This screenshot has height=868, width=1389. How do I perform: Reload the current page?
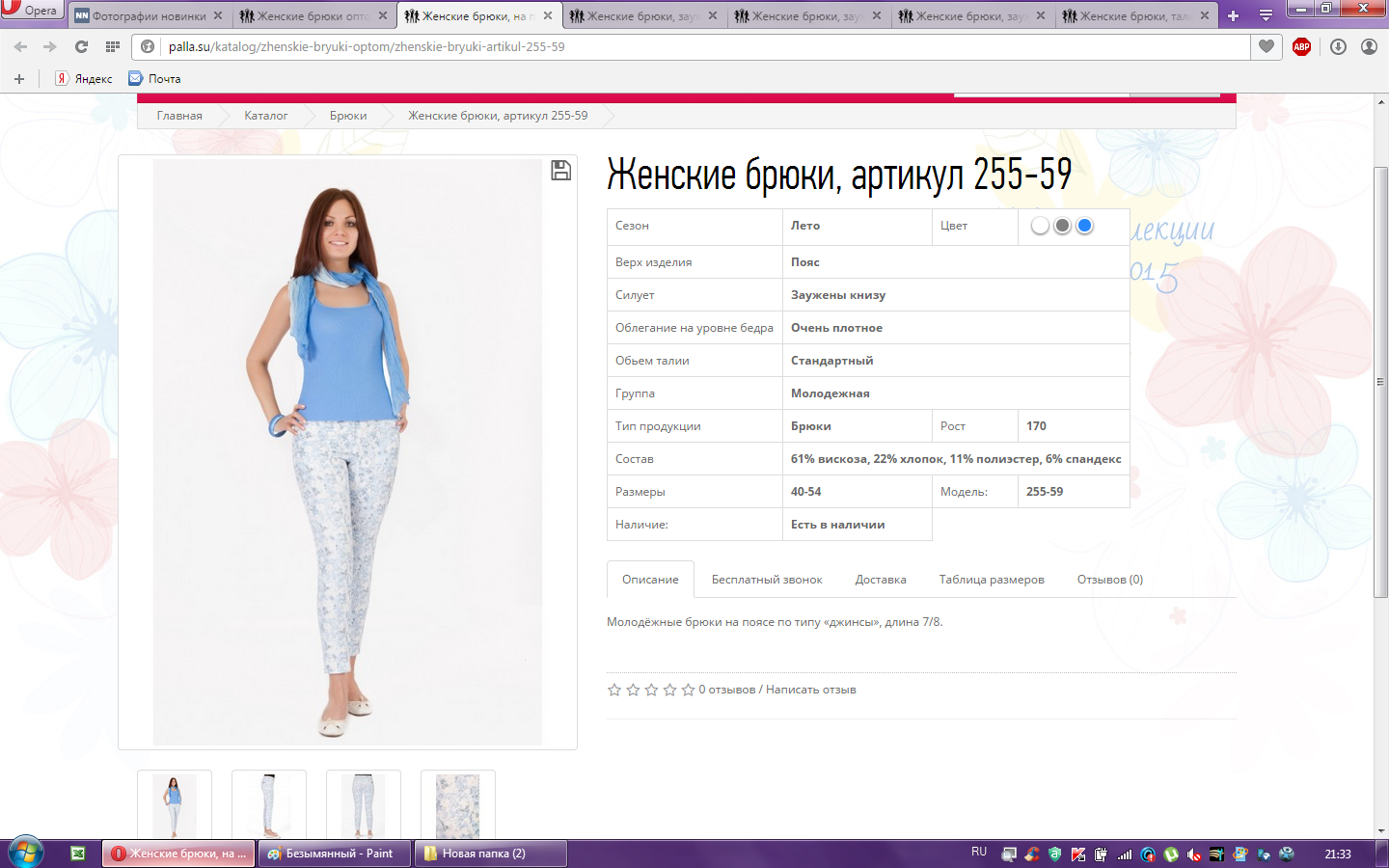coord(81,46)
